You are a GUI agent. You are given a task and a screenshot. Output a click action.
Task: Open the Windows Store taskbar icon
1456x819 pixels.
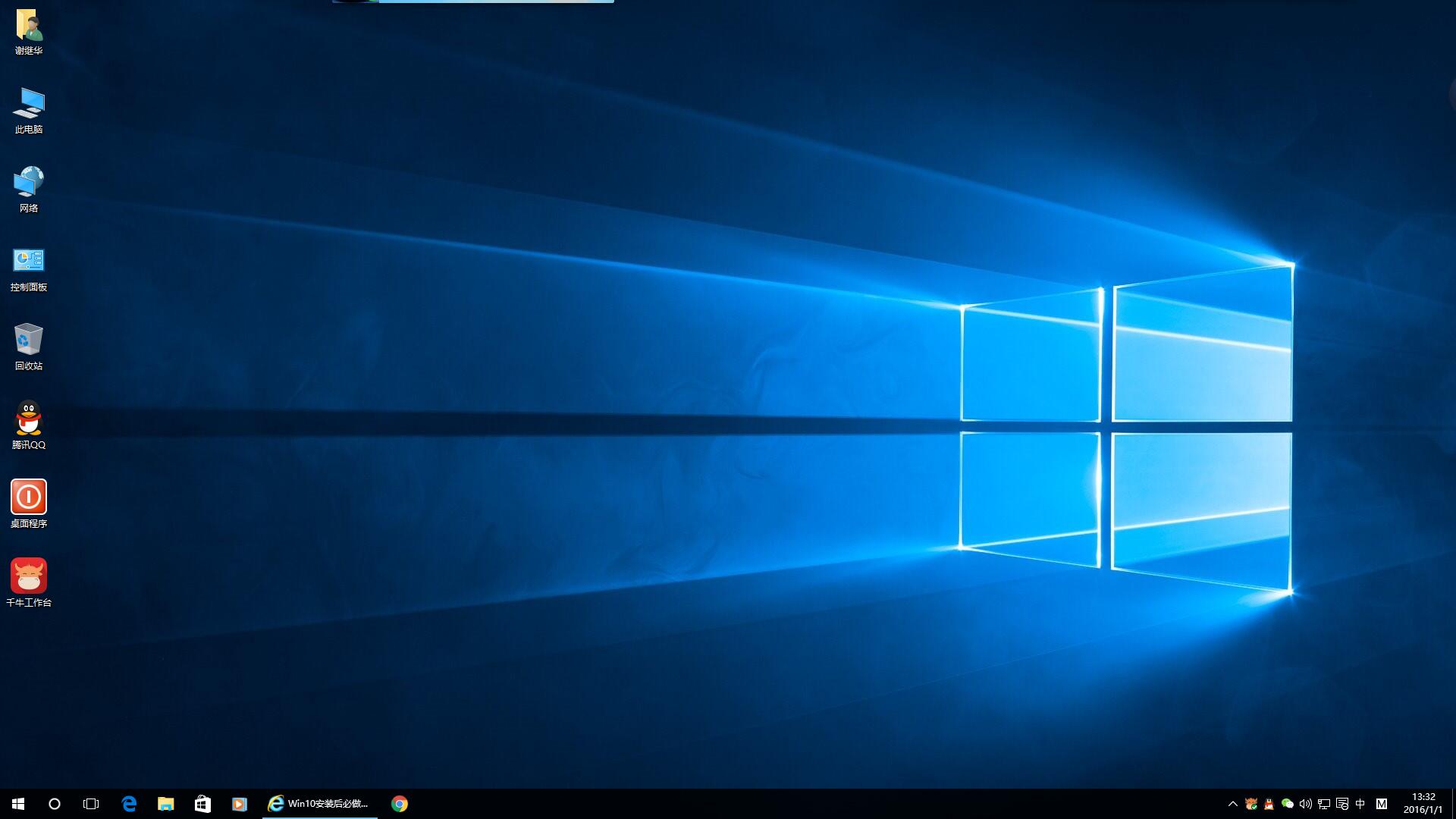(x=202, y=804)
